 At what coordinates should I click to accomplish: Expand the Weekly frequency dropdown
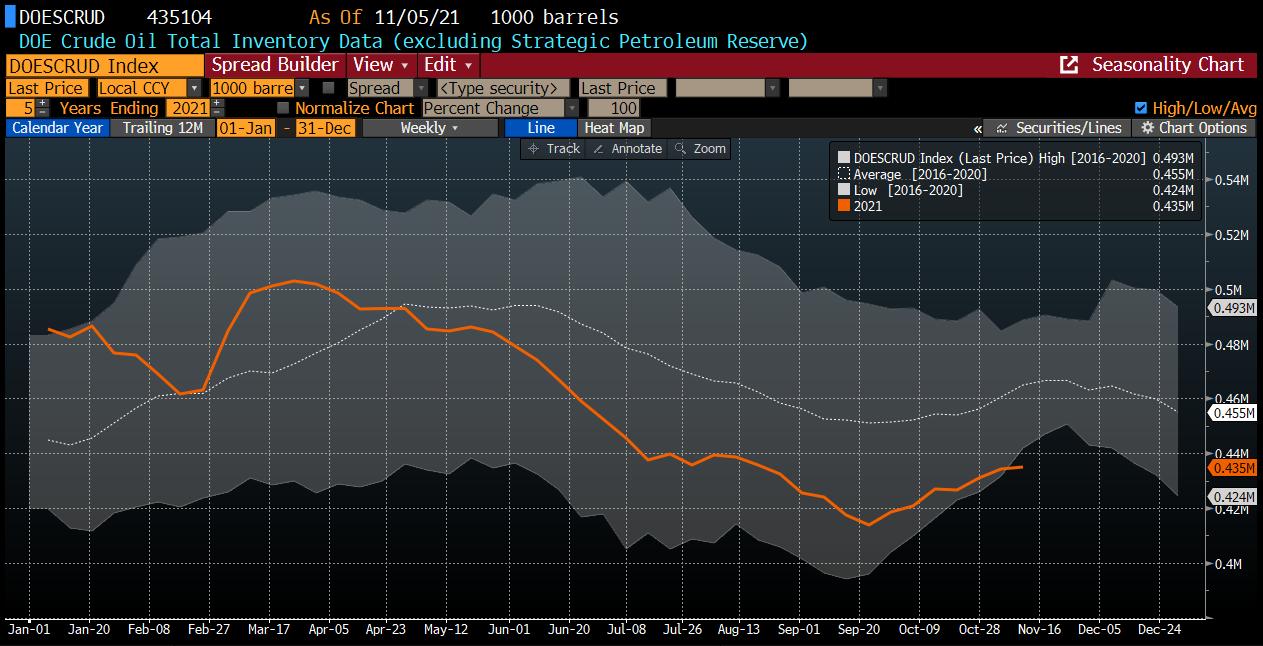point(430,128)
